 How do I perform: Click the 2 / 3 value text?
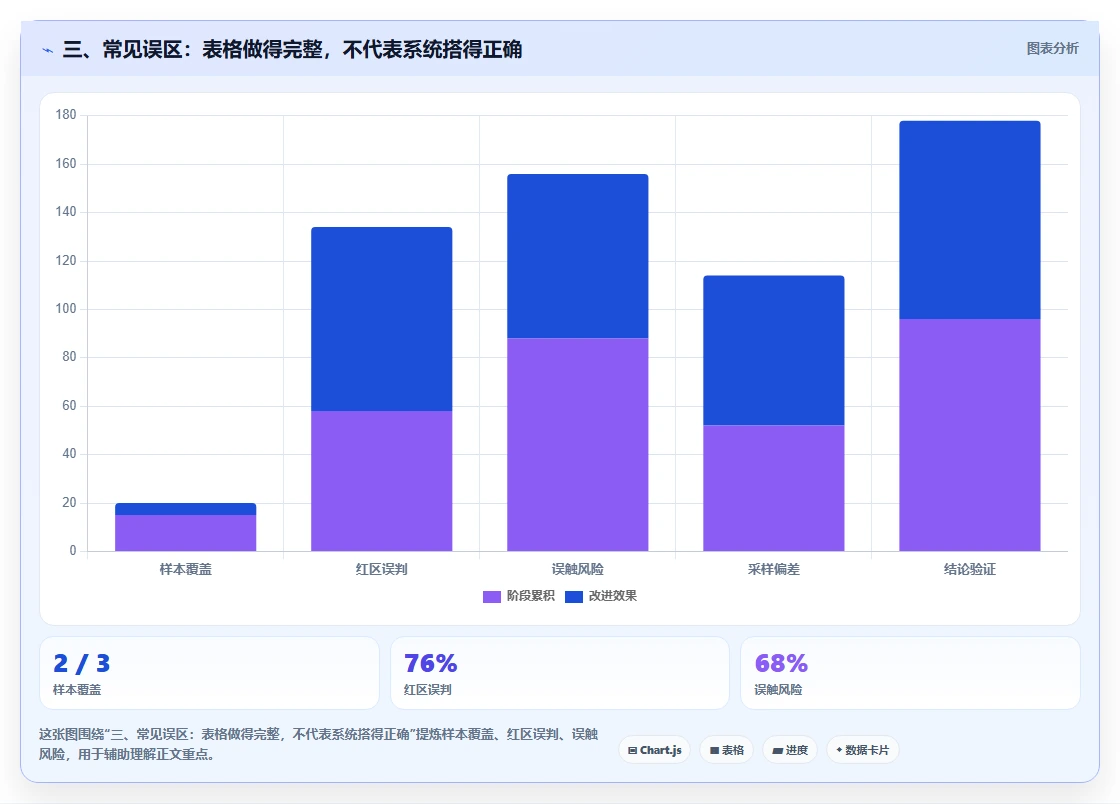click(81, 663)
